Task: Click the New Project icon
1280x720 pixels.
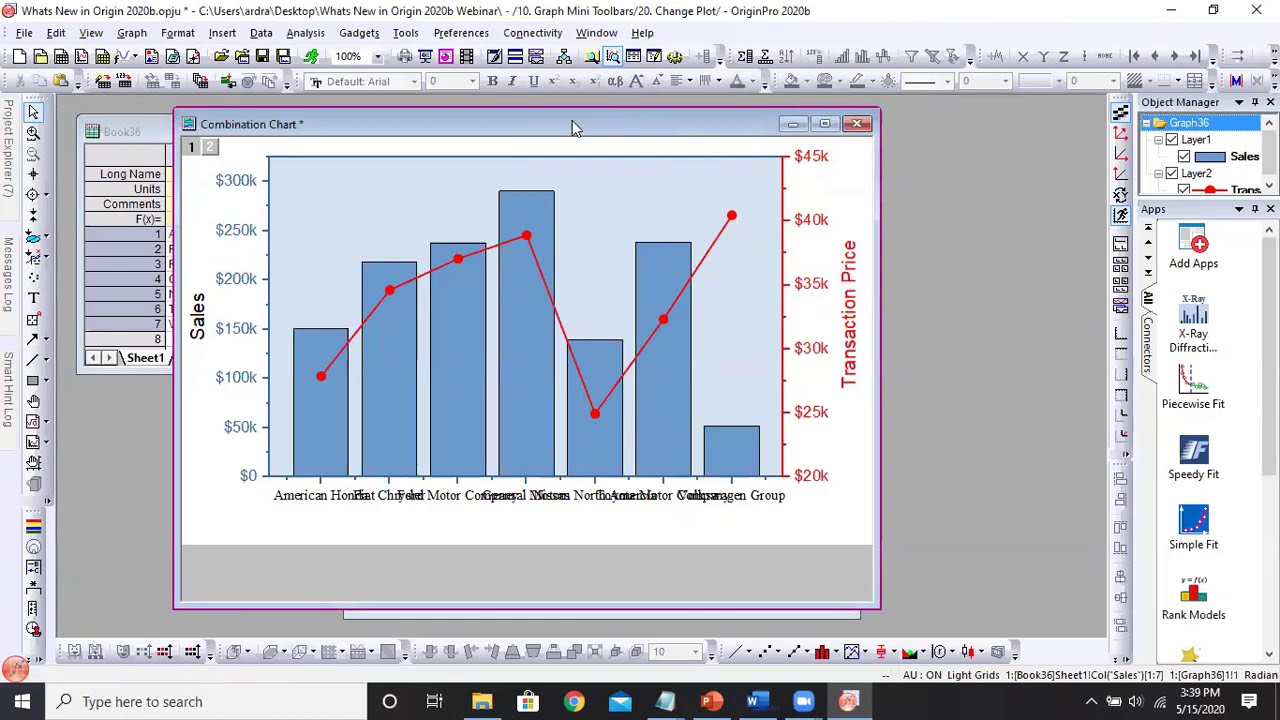Action: pyautogui.click(x=19, y=56)
